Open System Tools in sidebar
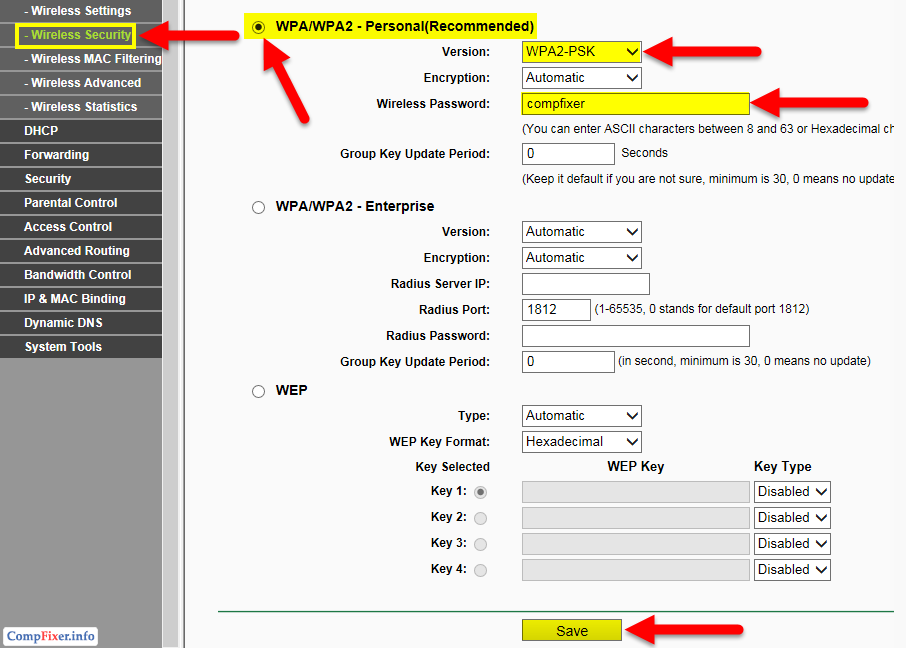 tap(63, 347)
